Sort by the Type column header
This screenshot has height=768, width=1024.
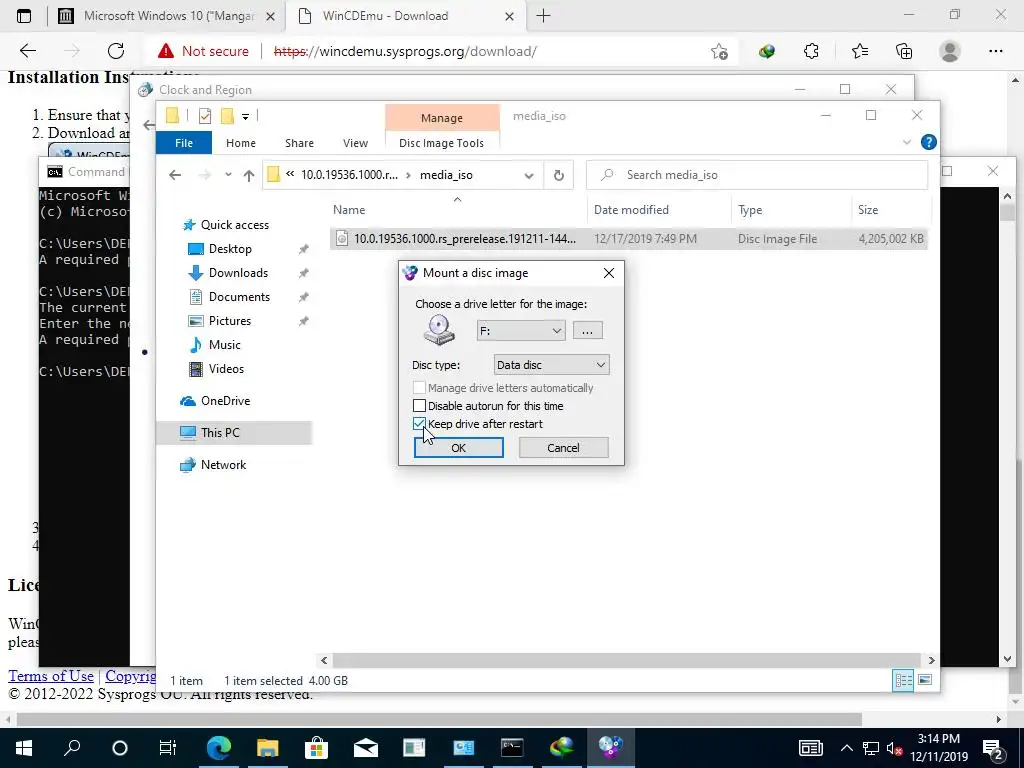point(750,210)
